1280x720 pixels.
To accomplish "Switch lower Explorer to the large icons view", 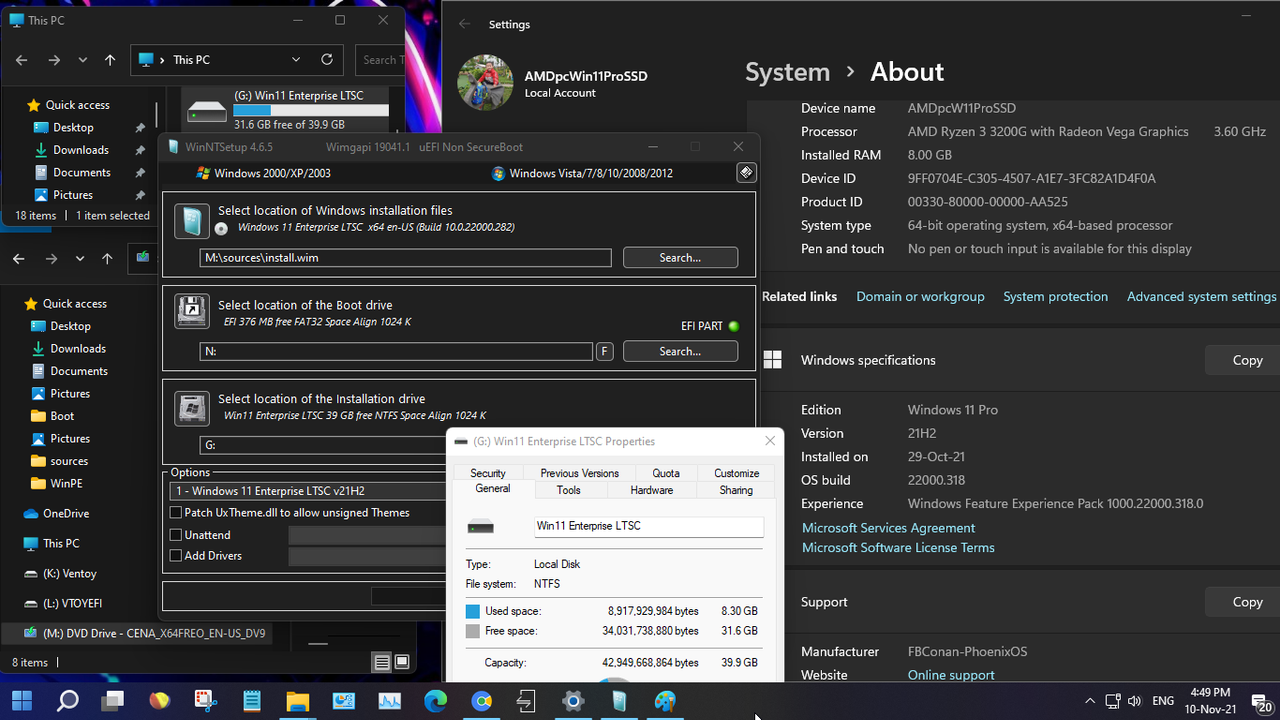I will click(402, 662).
